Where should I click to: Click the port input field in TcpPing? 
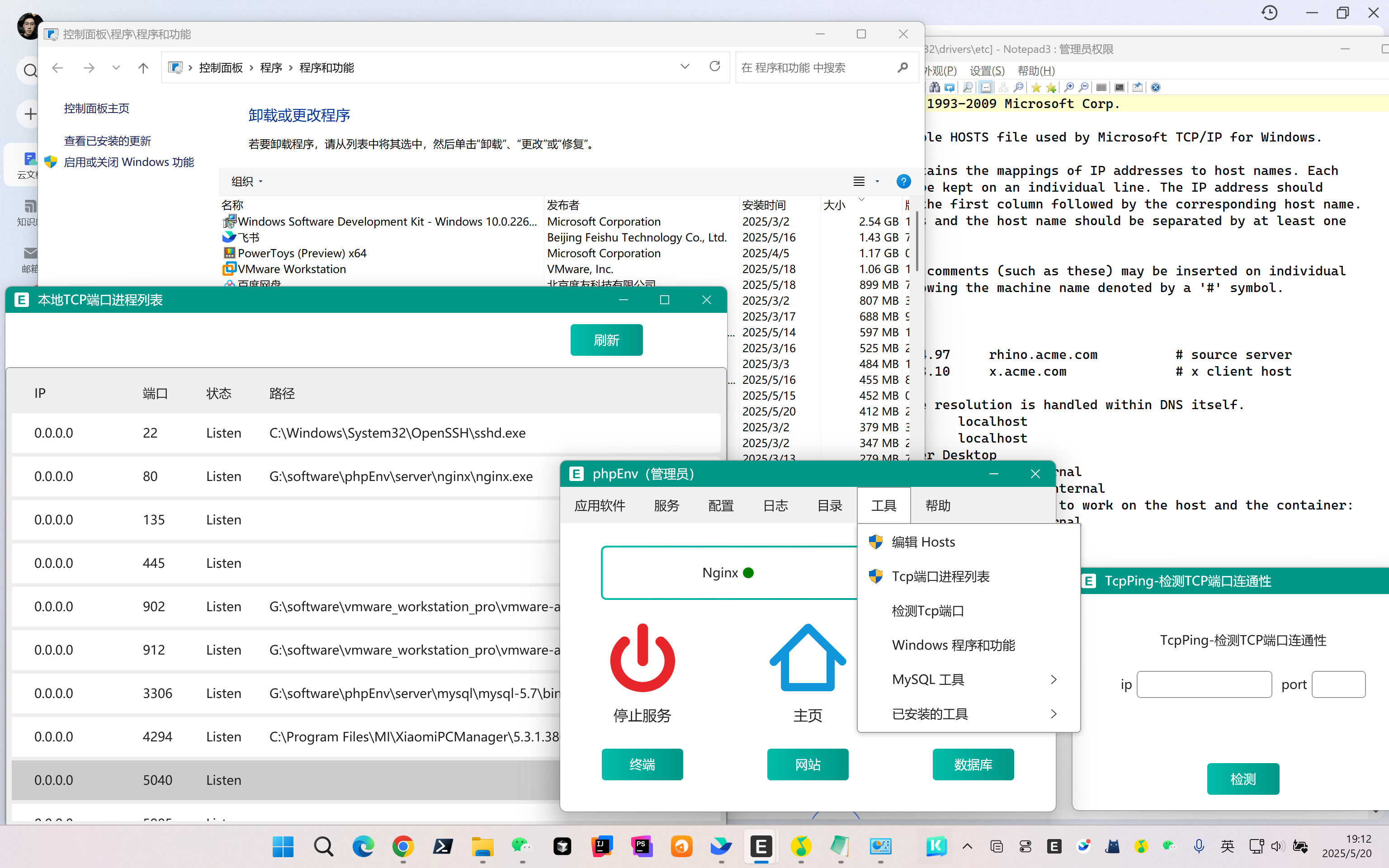click(1338, 684)
